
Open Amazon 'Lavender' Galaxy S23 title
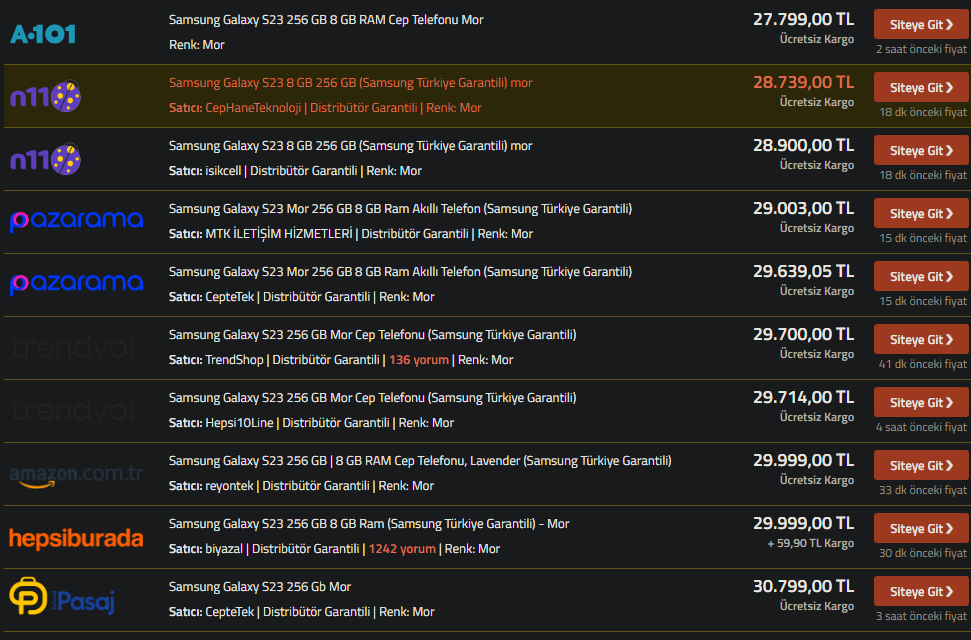point(420,461)
